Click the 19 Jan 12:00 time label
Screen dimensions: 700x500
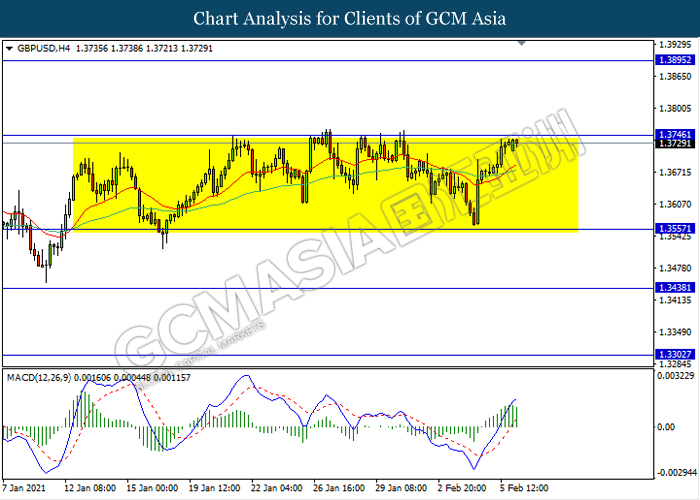tap(214, 488)
